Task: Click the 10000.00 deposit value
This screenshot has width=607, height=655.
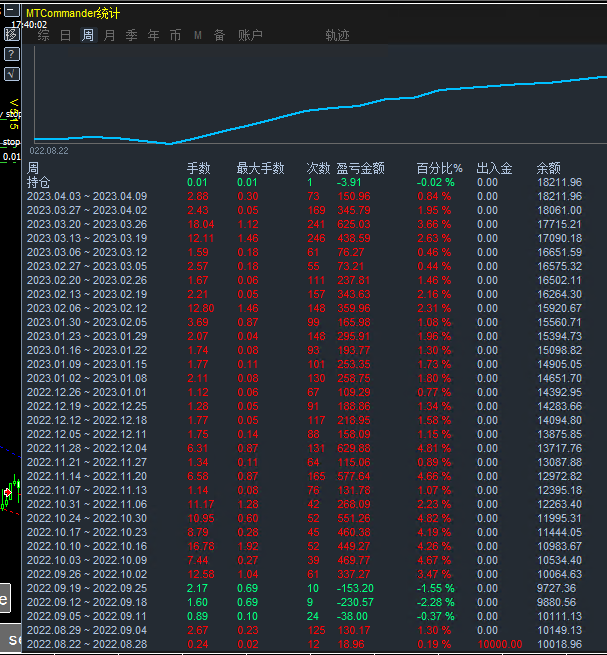Action: click(x=500, y=644)
